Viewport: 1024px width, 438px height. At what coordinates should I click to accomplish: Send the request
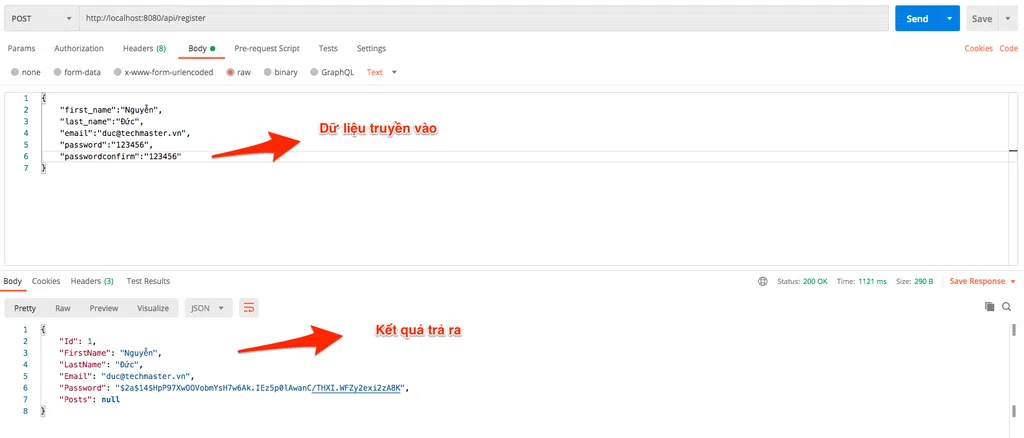click(x=917, y=19)
